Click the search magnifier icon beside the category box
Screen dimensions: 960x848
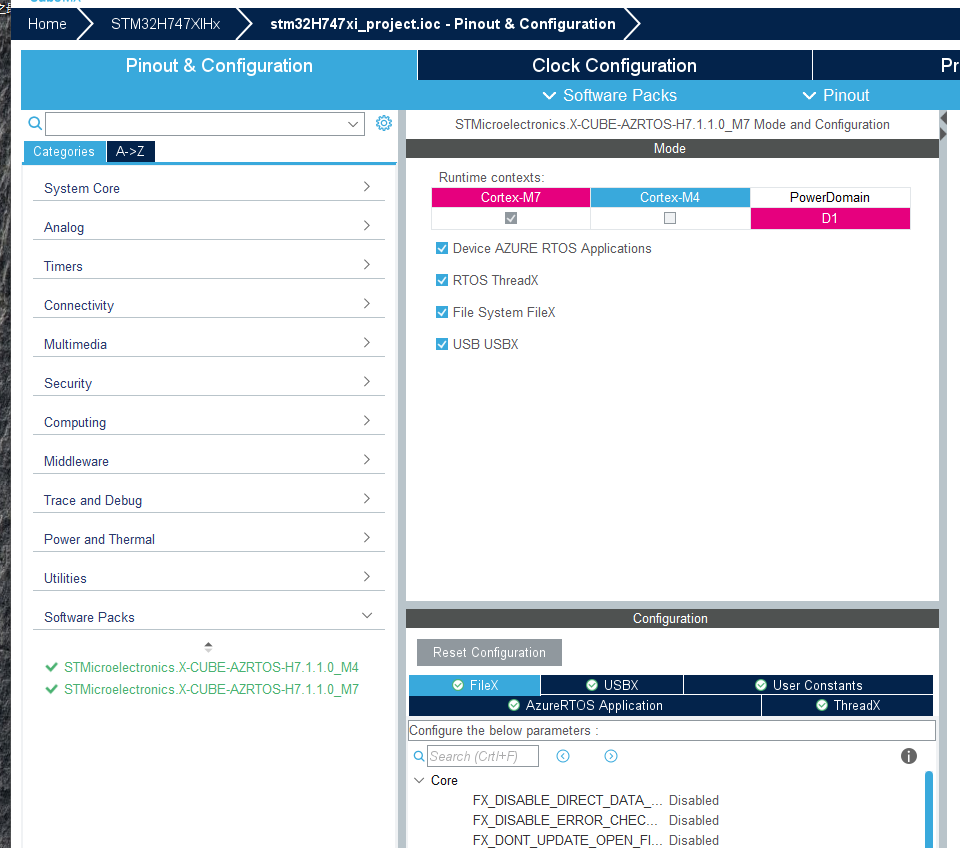[35, 124]
